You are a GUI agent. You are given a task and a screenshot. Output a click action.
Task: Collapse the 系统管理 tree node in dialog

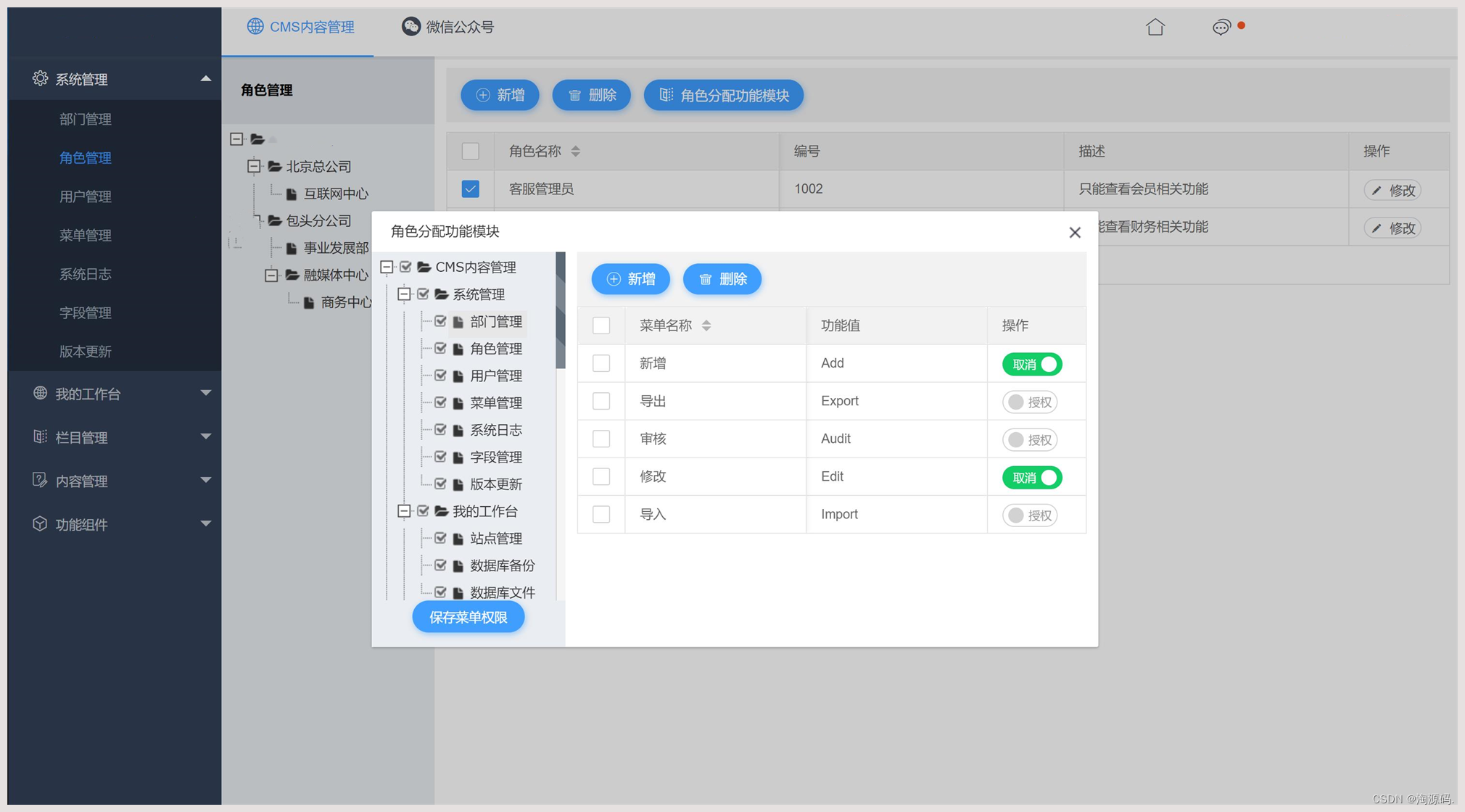click(x=404, y=294)
